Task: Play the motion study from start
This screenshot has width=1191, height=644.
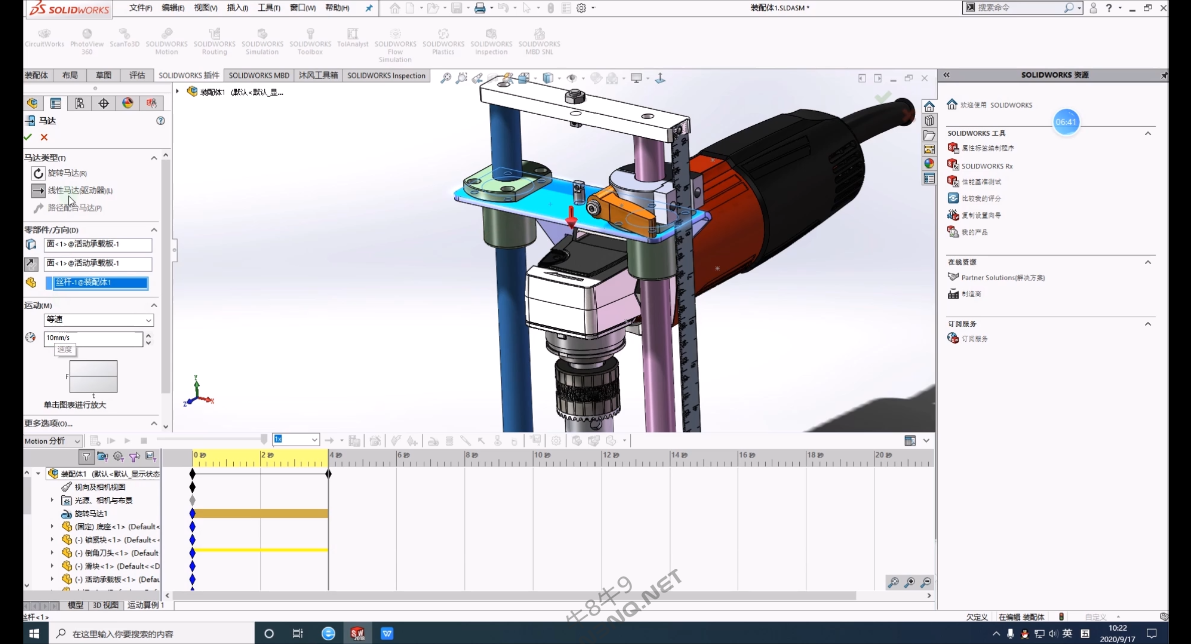Action: coord(111,440)
